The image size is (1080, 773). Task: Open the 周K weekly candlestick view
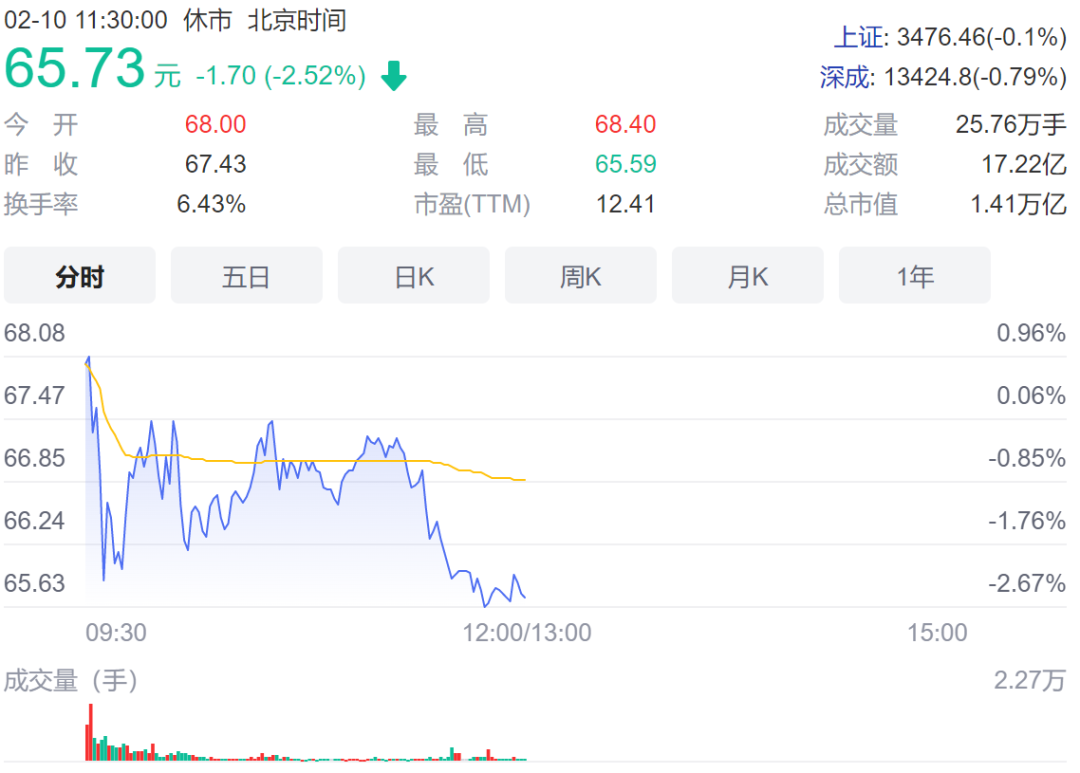pyautogui.click(x=580, y=276)
